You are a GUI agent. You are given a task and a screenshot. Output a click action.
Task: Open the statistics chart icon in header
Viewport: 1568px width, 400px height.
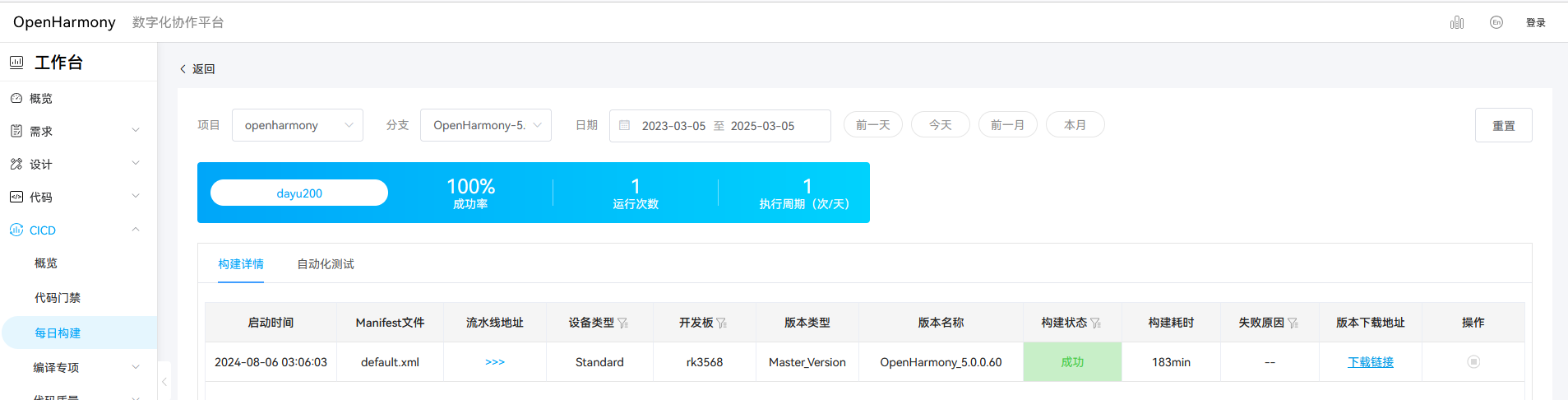(x=1457, y=22)
